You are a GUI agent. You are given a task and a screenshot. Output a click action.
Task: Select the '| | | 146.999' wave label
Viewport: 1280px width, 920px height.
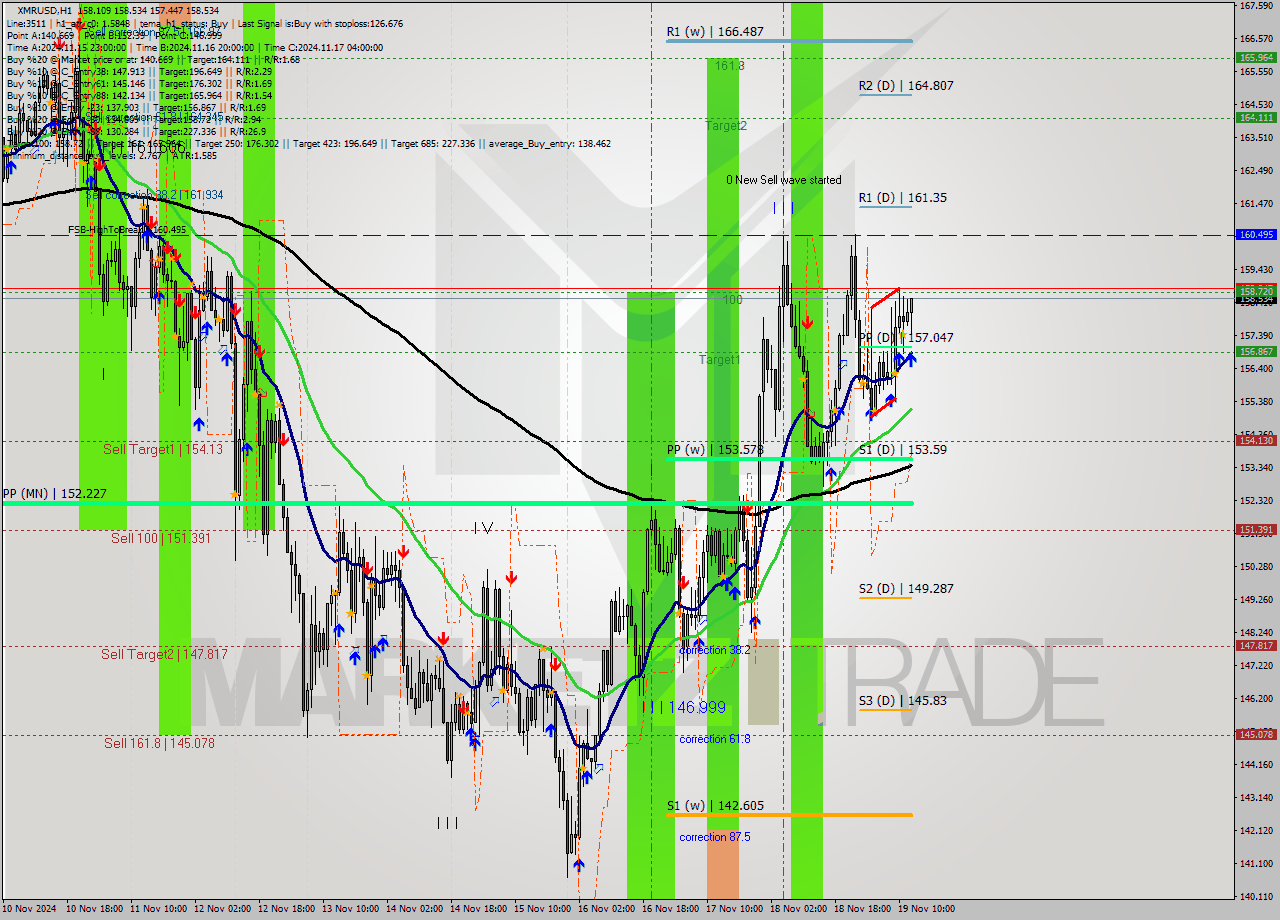684,707
